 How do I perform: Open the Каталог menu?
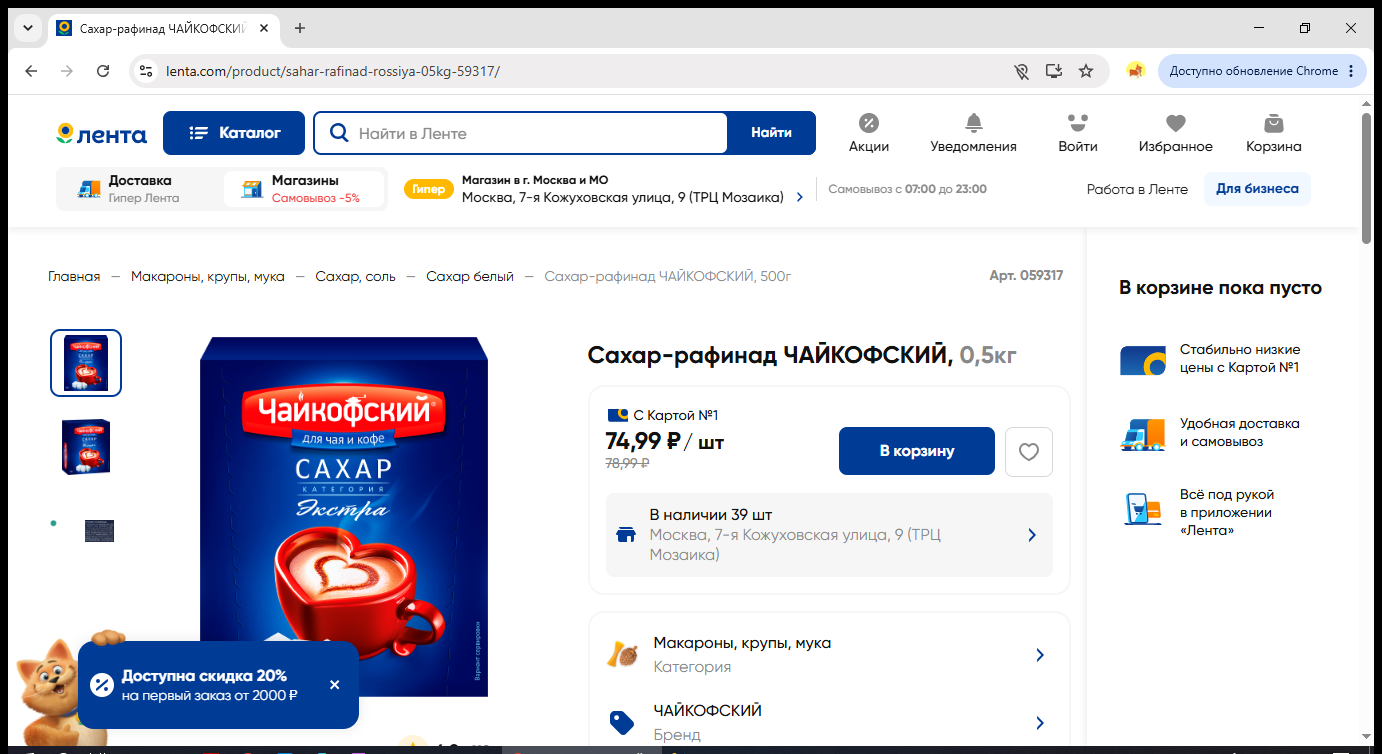click(236, 133)
